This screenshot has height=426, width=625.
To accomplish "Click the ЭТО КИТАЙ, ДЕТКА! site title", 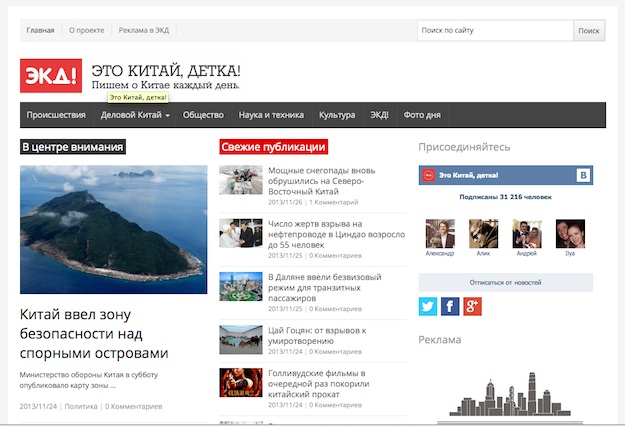I will pos(166,71).
